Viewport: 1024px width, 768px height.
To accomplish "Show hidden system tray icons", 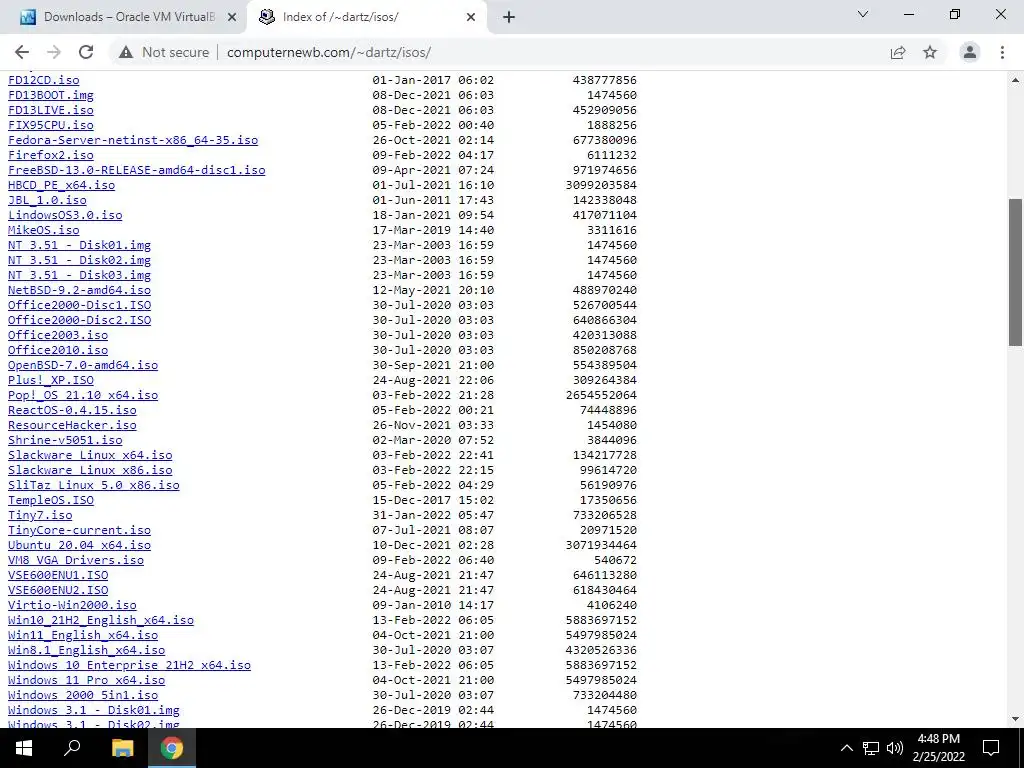I will pyautogui.click(x=846, y=748).
